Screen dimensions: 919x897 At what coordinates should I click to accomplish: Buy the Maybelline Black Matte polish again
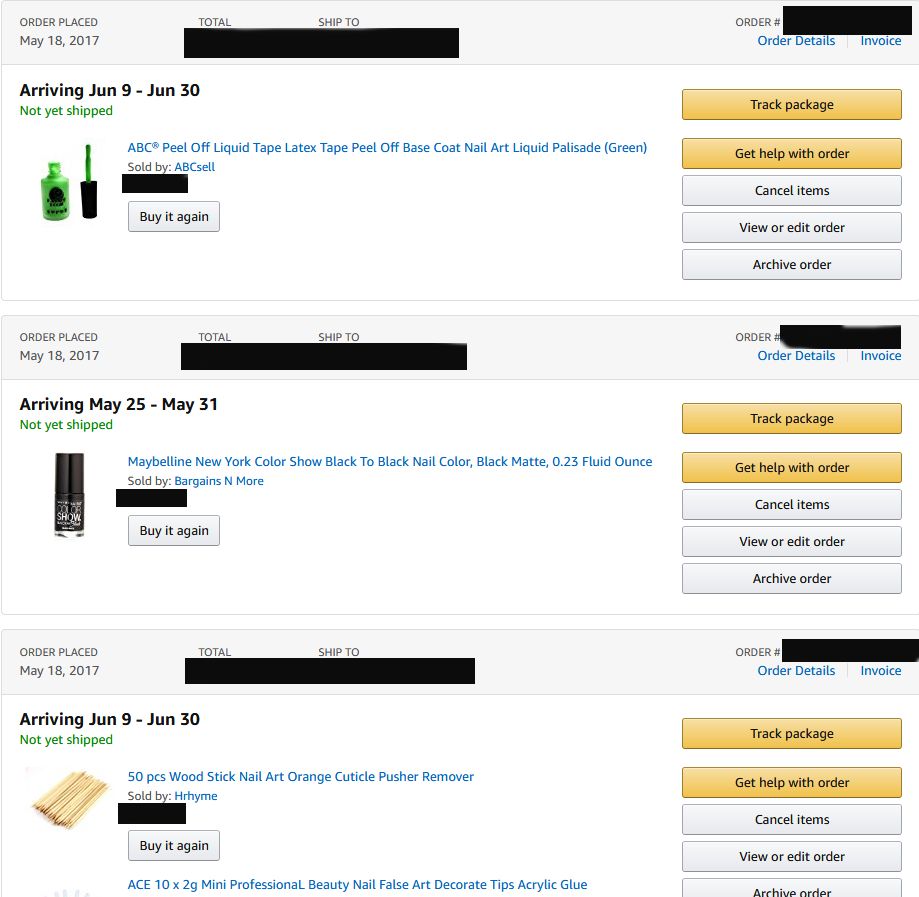click(174, 531)
